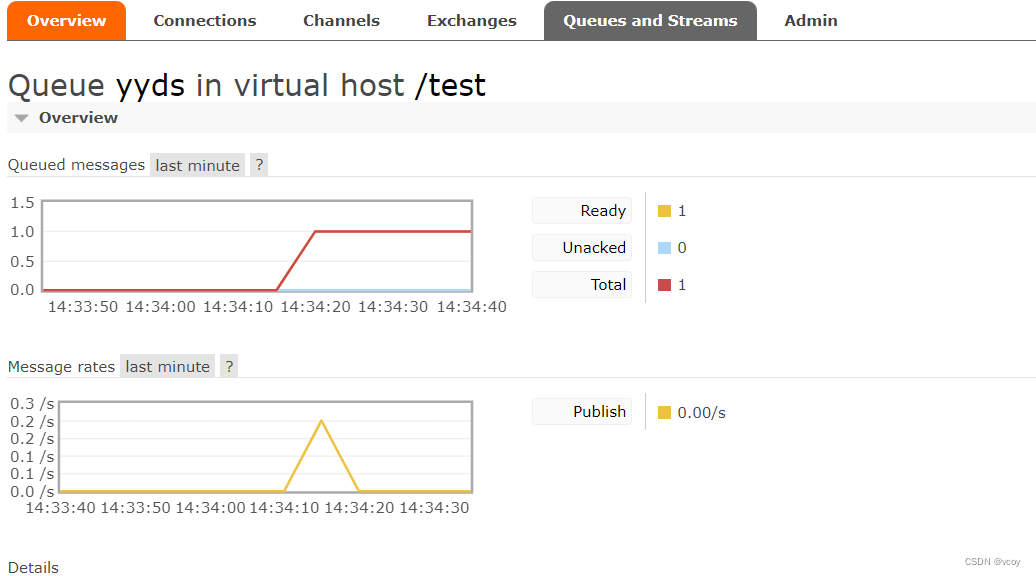The width and height of the screenshot is (1036, 576).
Task: Click the 14:34:20 label under Queued messages chart
Action: (315, 307)
